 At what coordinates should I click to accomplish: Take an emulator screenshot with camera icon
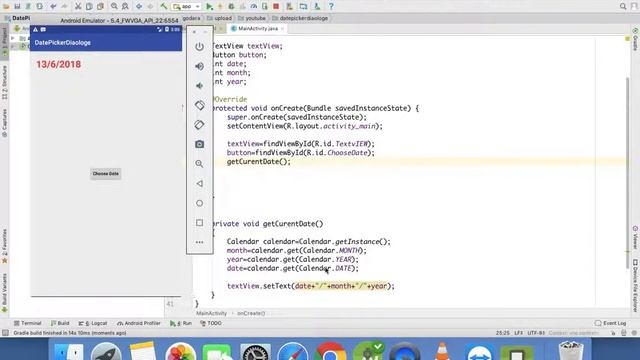199,144
